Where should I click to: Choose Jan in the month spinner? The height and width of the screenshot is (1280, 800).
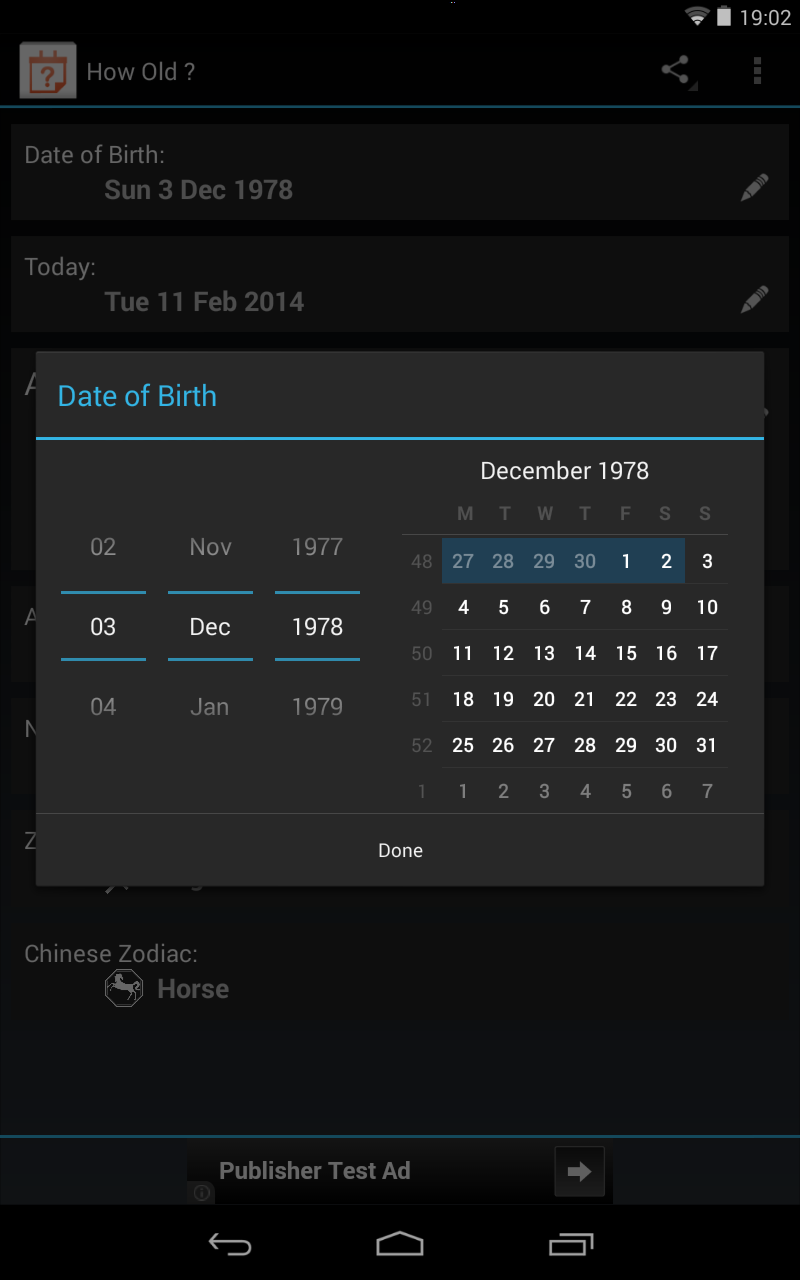pyautogui.click(x=210, y=707)
